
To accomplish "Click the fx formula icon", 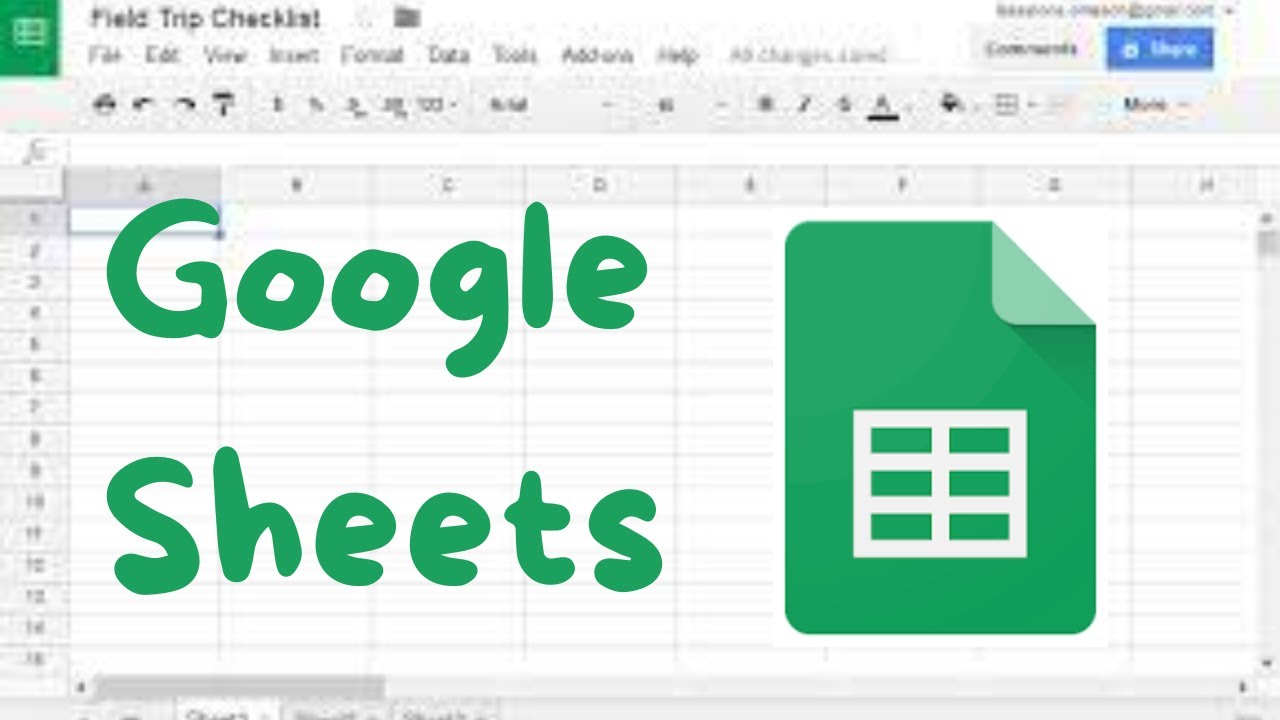I will [x=36, y=151].
